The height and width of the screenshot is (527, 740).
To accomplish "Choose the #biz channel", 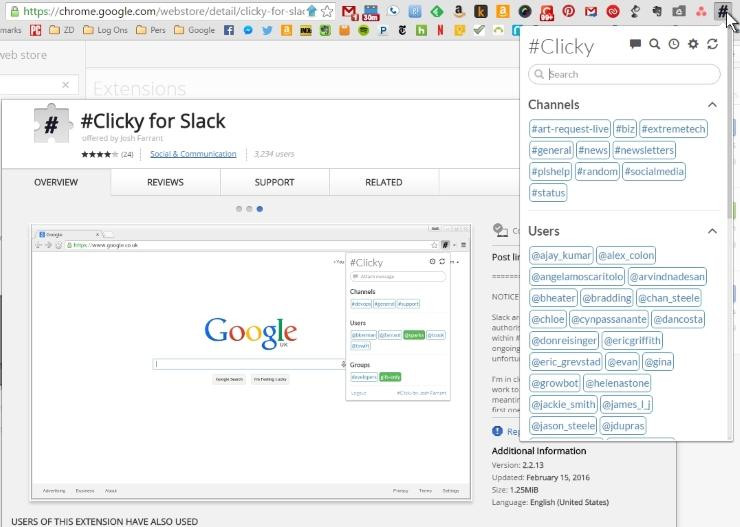I will [x=625, y=129].
